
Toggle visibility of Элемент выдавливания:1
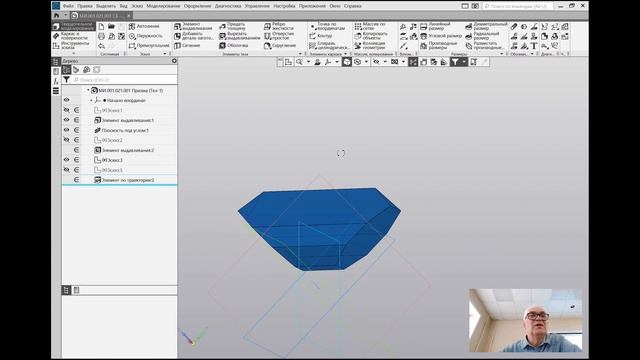coord(67,120)
